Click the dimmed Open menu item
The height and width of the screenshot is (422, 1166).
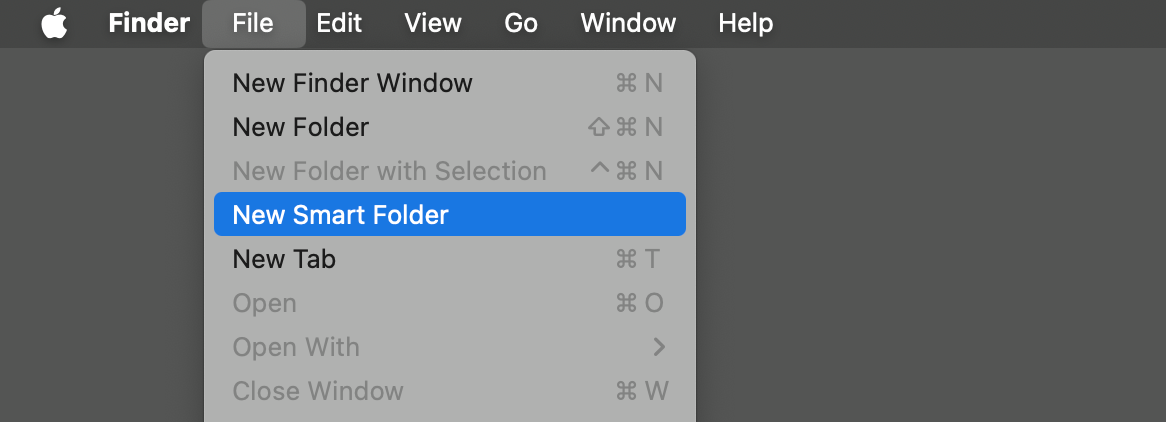(x=264, y=303)
